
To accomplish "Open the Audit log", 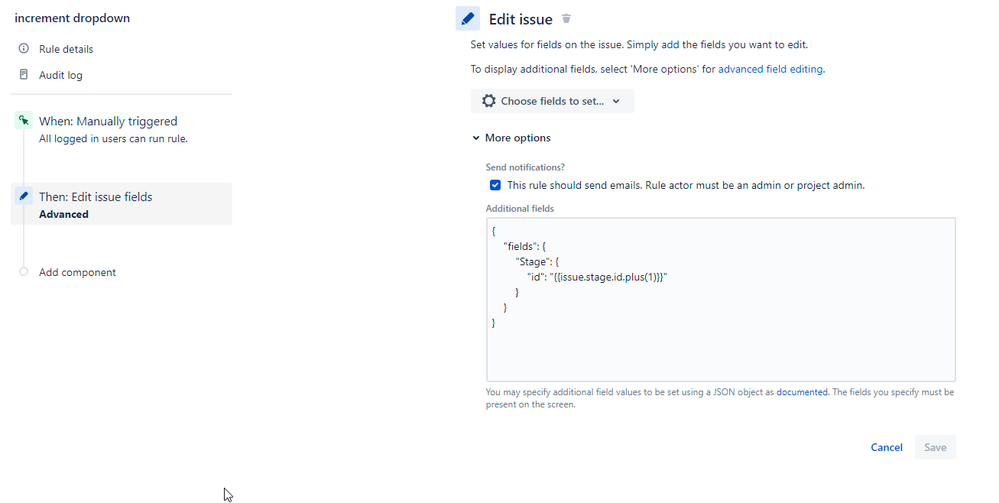I will tap(61, 75).
